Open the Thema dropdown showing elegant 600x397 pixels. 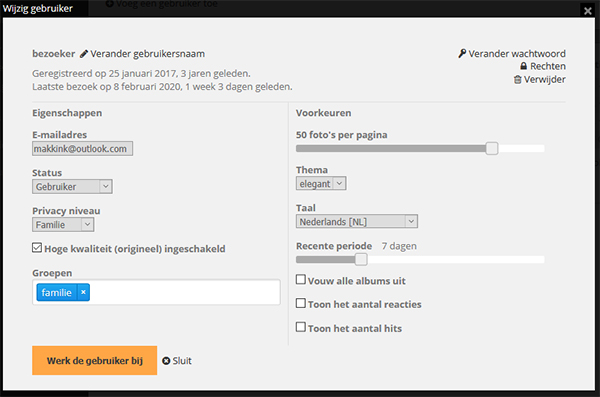click(x=321, y=183)
